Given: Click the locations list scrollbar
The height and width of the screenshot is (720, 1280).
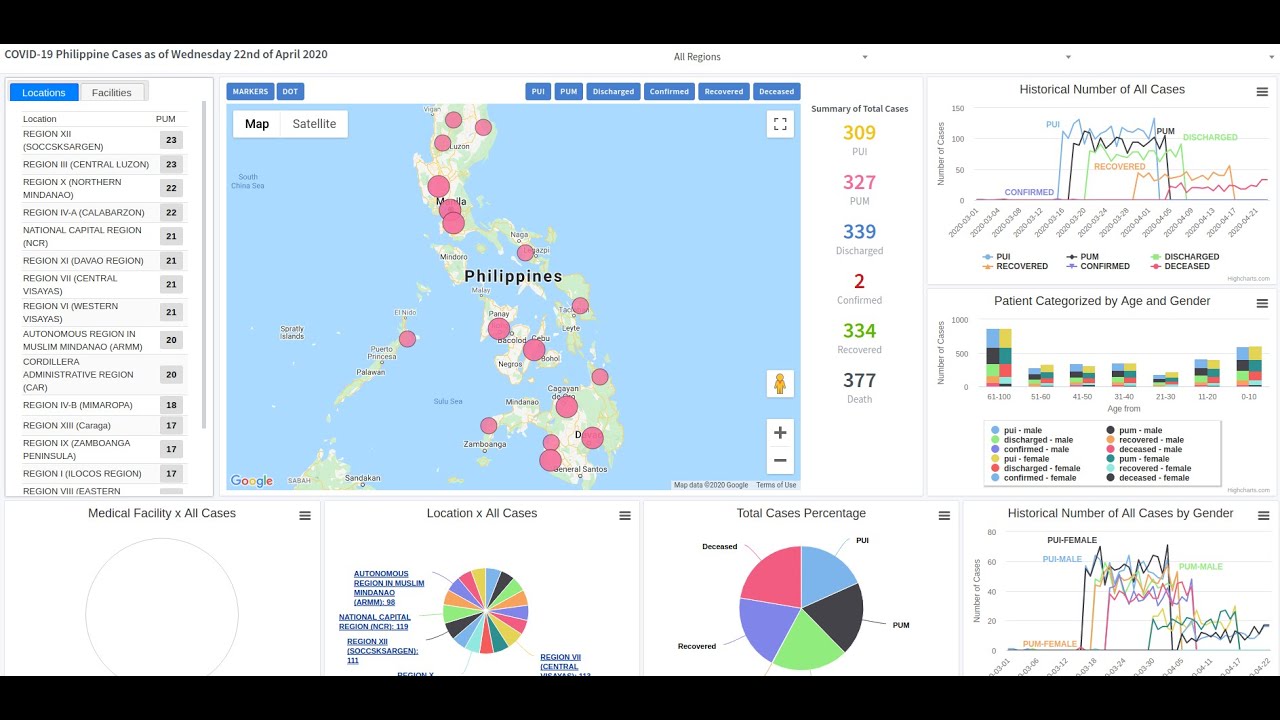Looking at the screenshot, I should pos(205,265).
